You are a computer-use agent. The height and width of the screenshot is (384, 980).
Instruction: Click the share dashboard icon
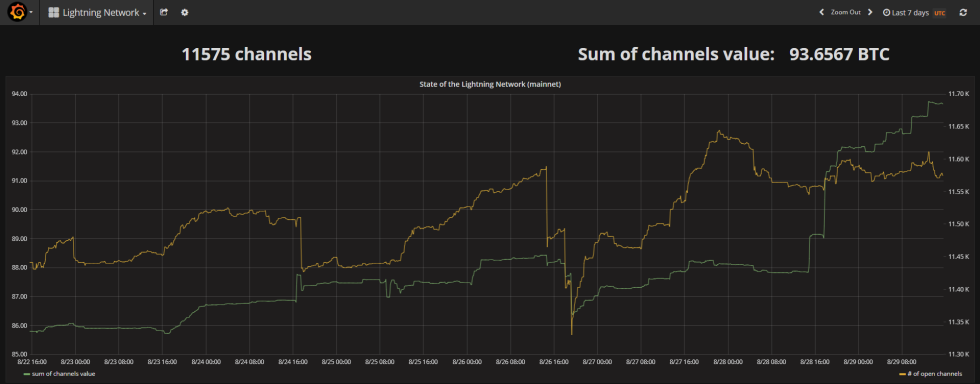[164, 12]
